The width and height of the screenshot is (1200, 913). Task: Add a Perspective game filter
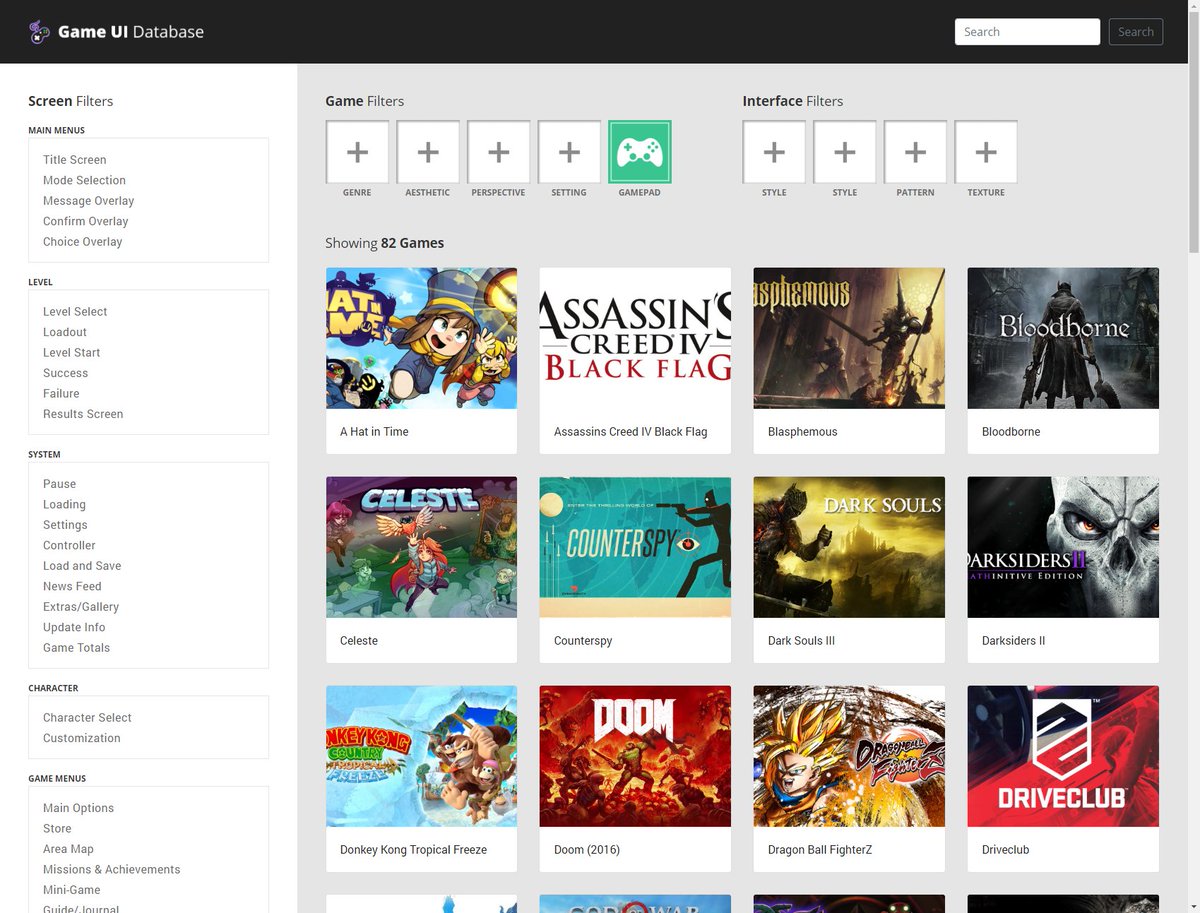(x=498, y=152)
